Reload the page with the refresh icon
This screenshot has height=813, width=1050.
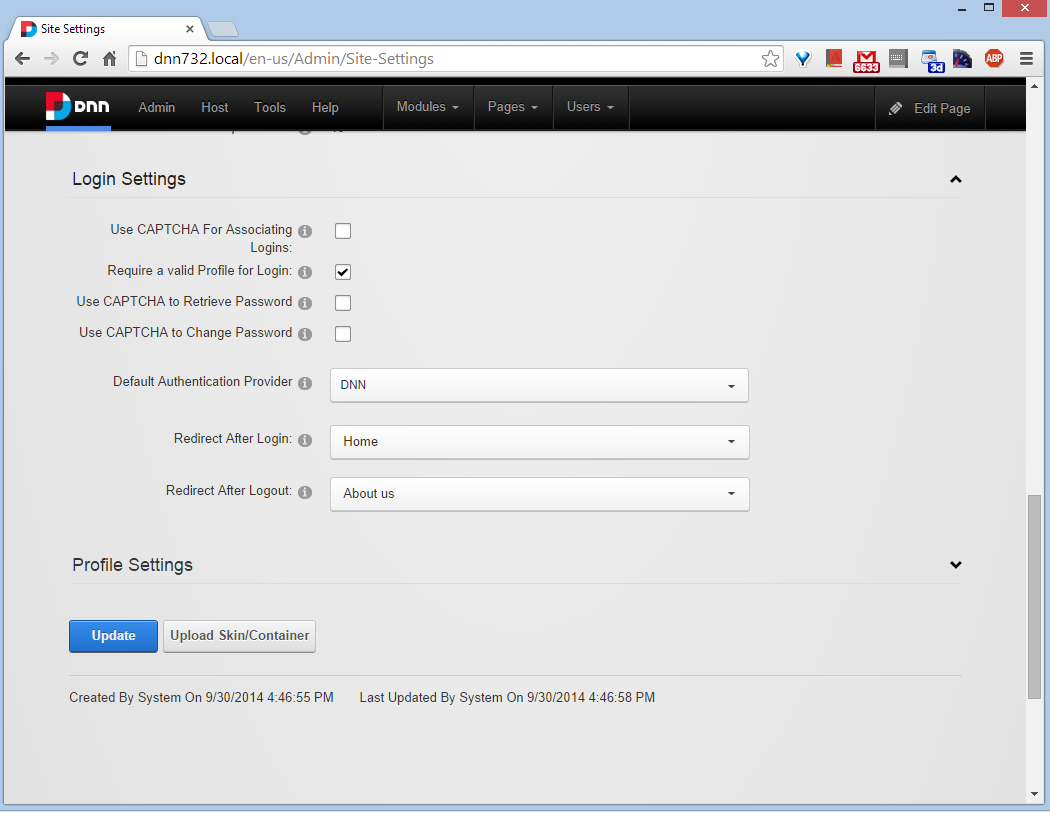point(80,59)
